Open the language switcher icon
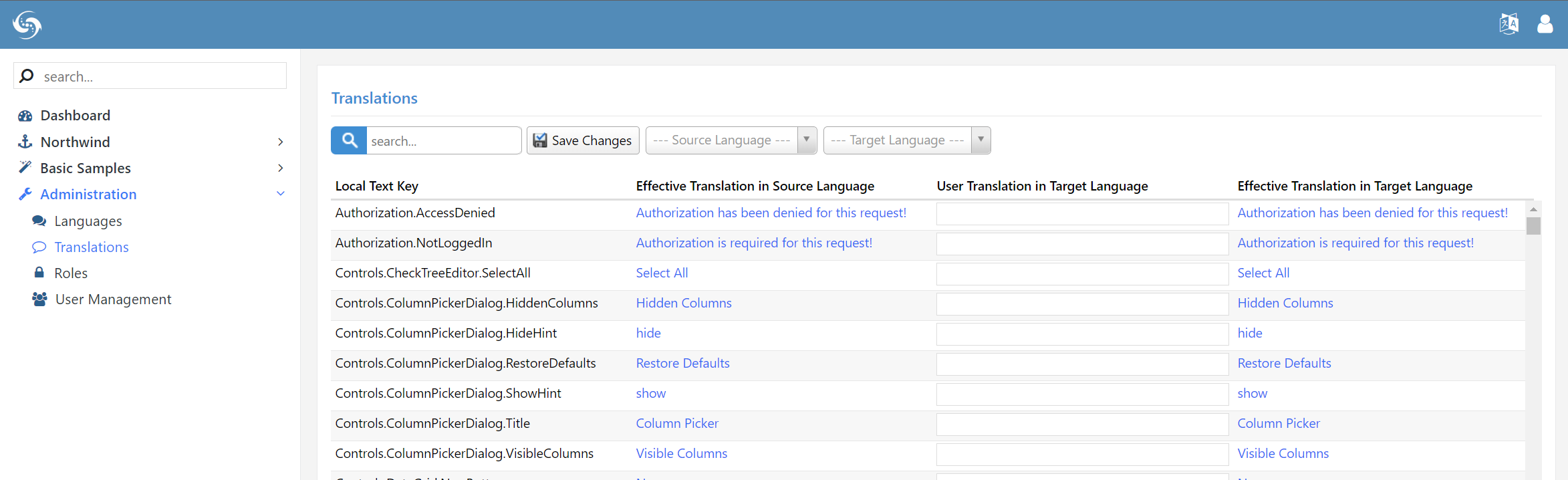 pyautogui.click(x=1509, y=24)
